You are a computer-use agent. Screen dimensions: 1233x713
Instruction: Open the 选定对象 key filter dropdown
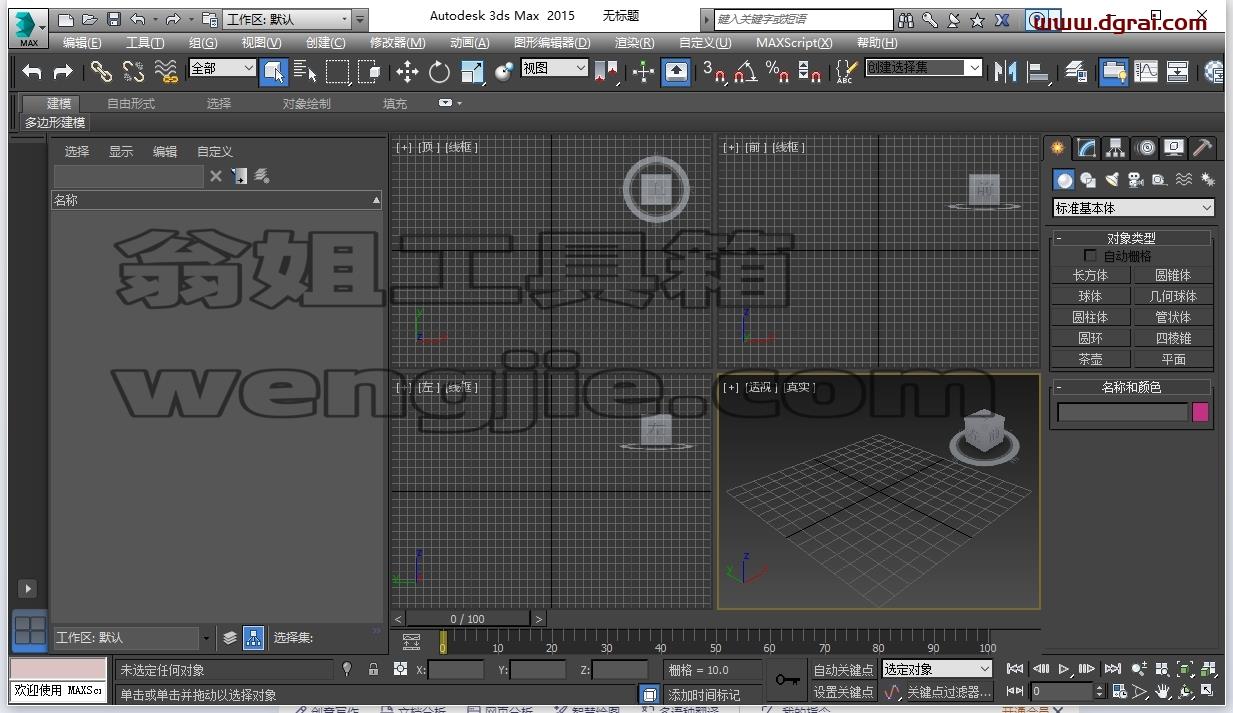pos(937,669)
